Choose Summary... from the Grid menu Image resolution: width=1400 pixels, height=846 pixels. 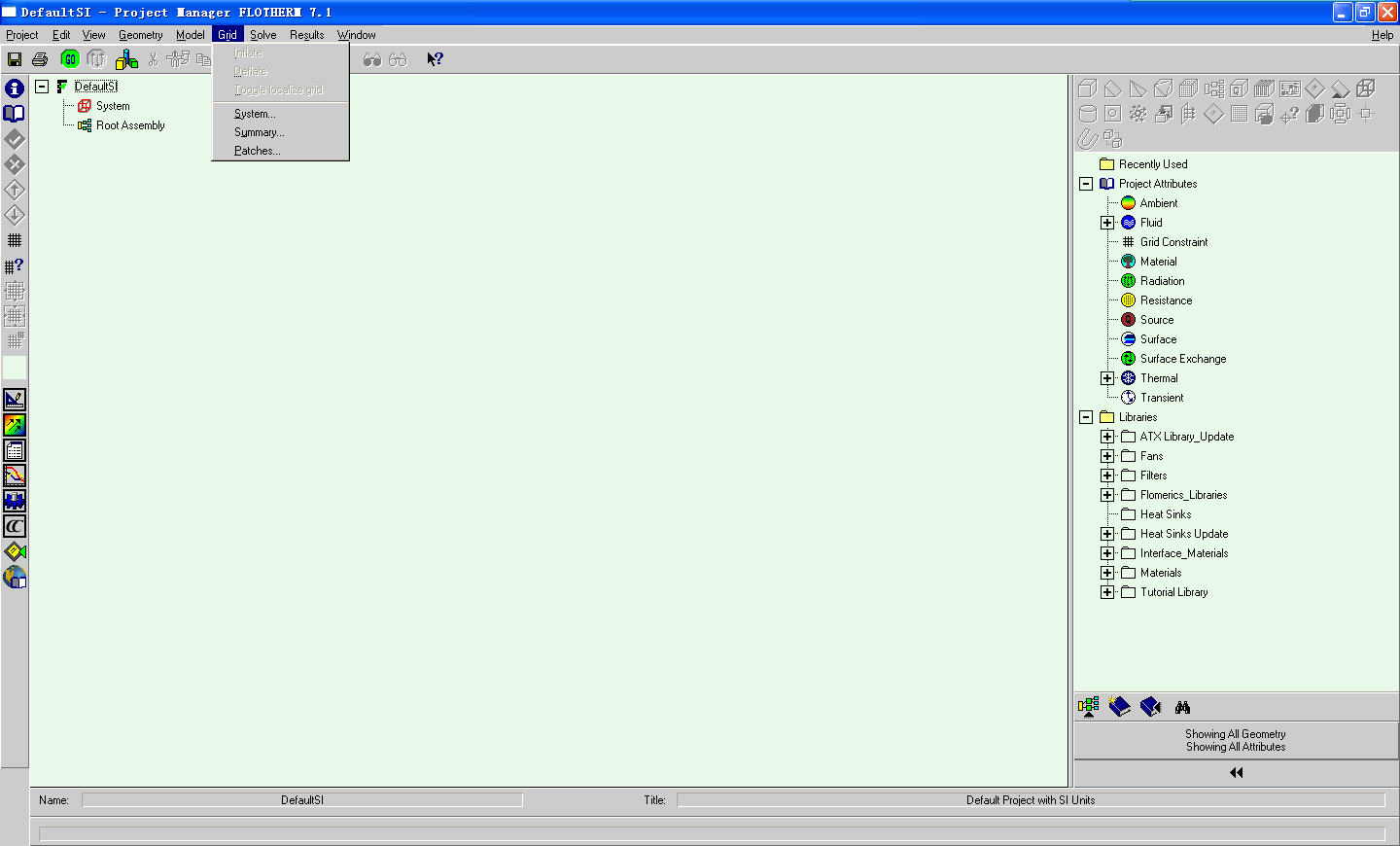click(280, 132)
